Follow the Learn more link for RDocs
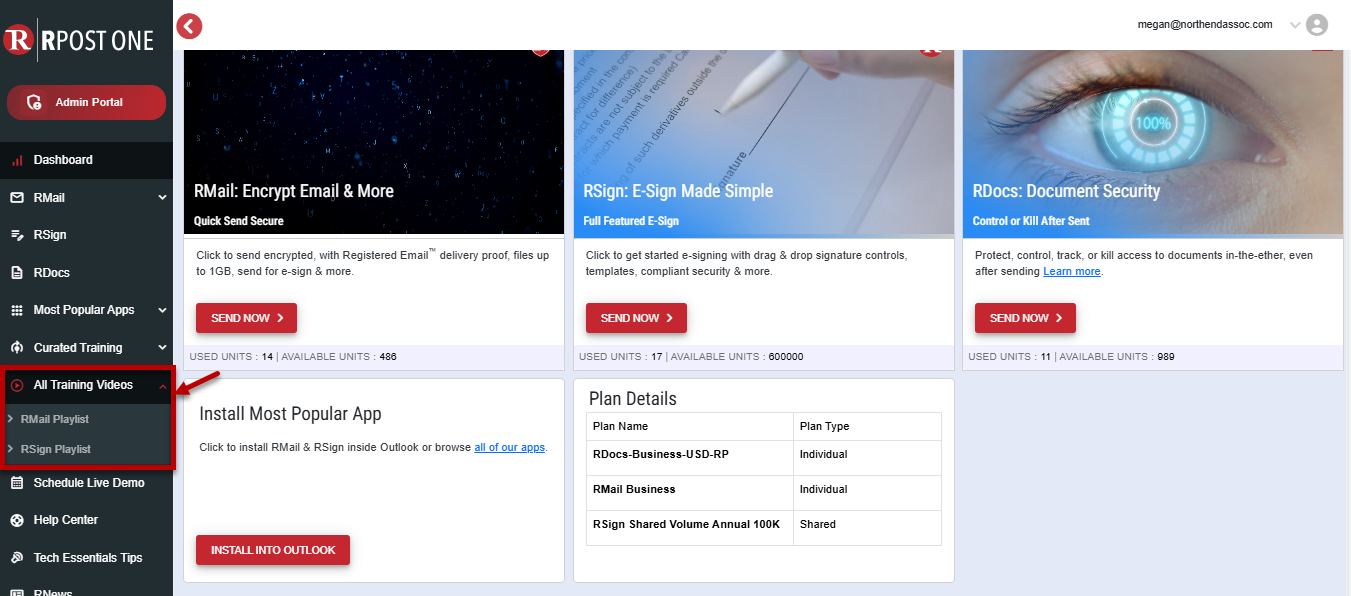The height and width of the screenshot is (596, 1351). pyautogui.click(x=1071, y=271)
